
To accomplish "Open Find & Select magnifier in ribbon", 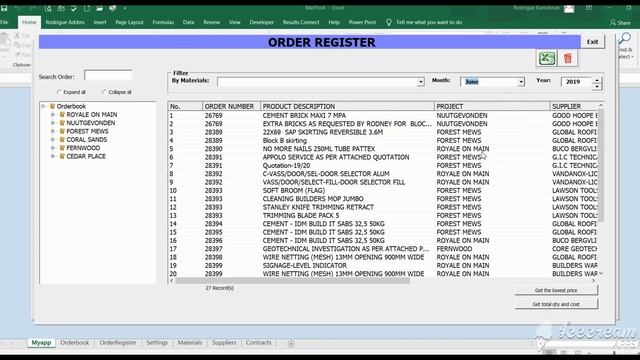I will 625,39.
